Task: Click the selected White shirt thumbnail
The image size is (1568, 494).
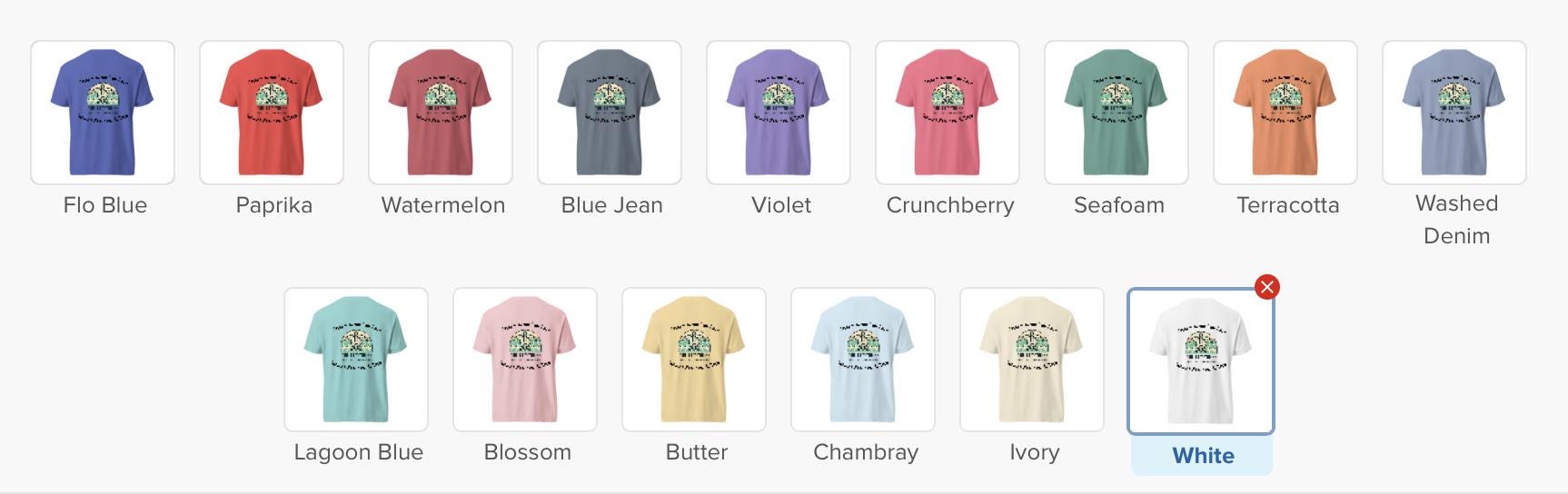Action: [1201, 361]
